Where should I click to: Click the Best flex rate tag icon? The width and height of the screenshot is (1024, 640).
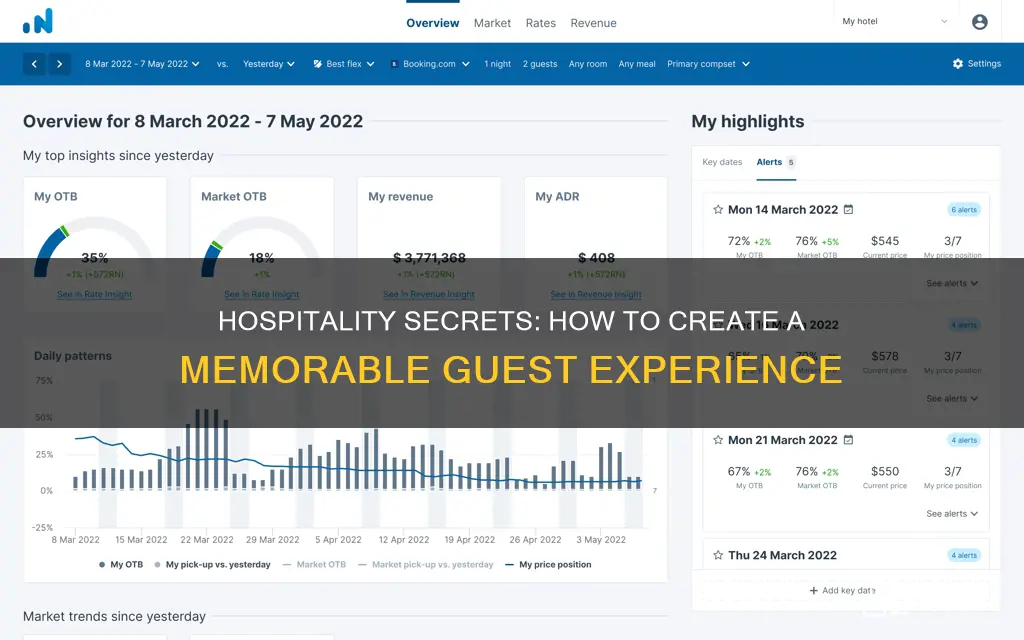click(x=317, y=64)
